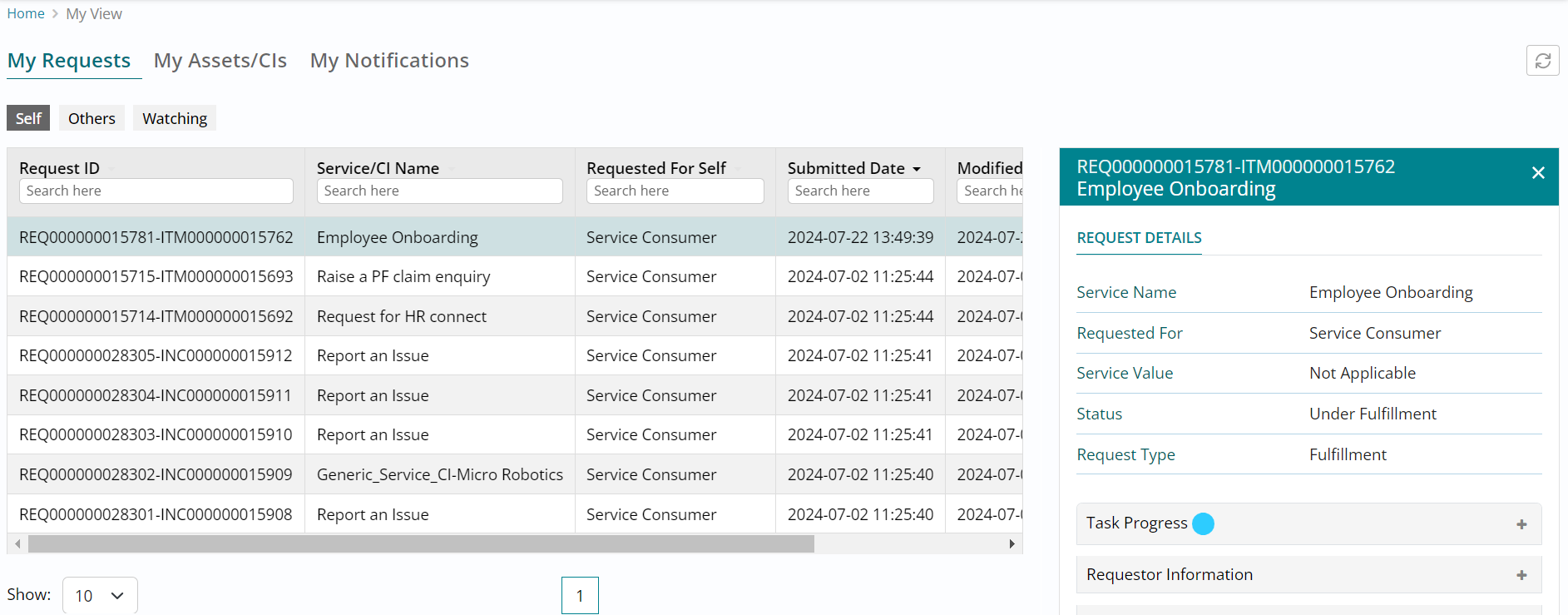This screenshot has height=615, width=1568.
Task: Click the horizontal table scrollbar
Action: (421, 544)
